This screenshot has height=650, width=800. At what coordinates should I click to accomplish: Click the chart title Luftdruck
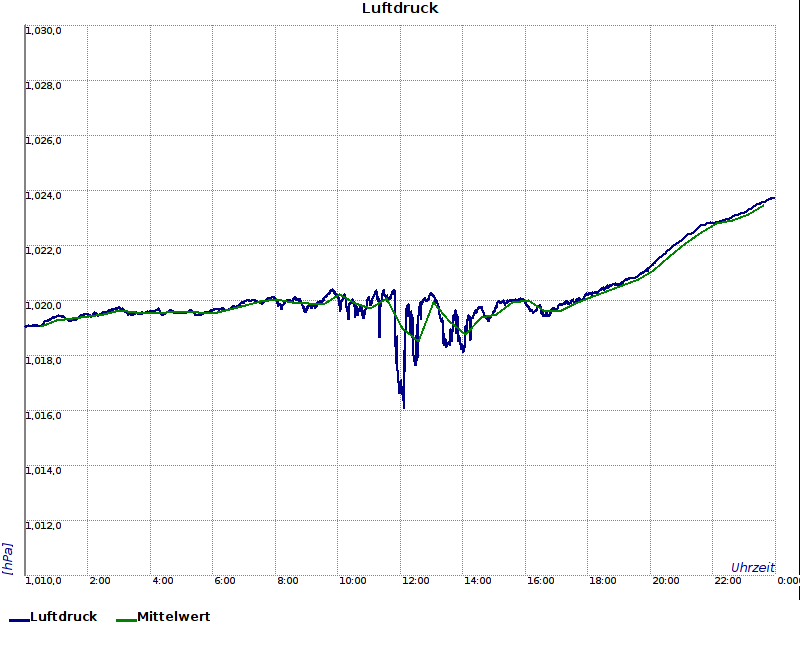400,8
